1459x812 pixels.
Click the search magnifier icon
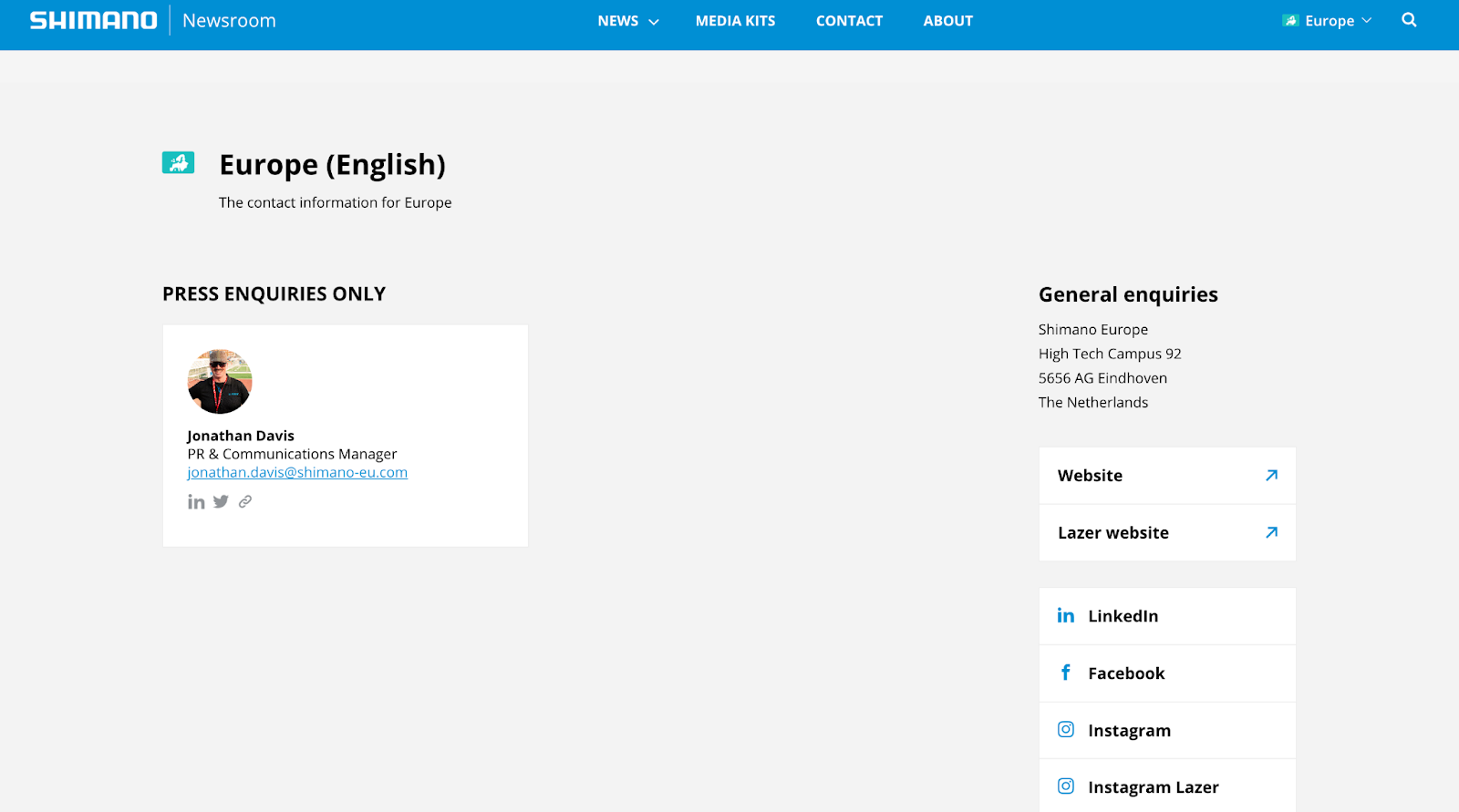pos(1409,20)
